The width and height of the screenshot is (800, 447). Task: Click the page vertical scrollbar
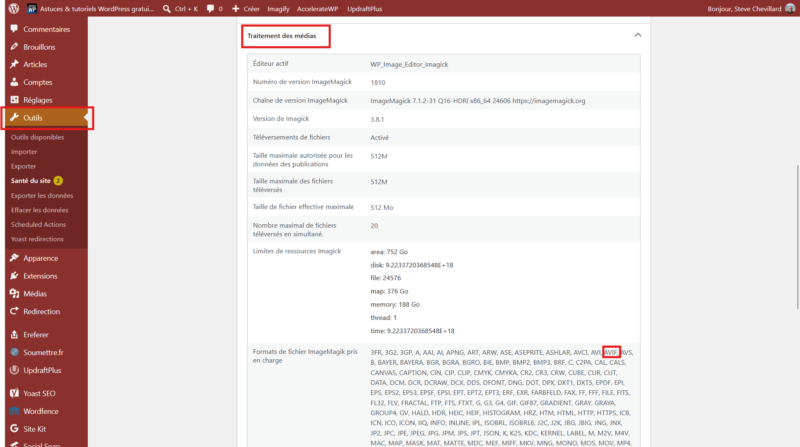click(x=797, y=237)
